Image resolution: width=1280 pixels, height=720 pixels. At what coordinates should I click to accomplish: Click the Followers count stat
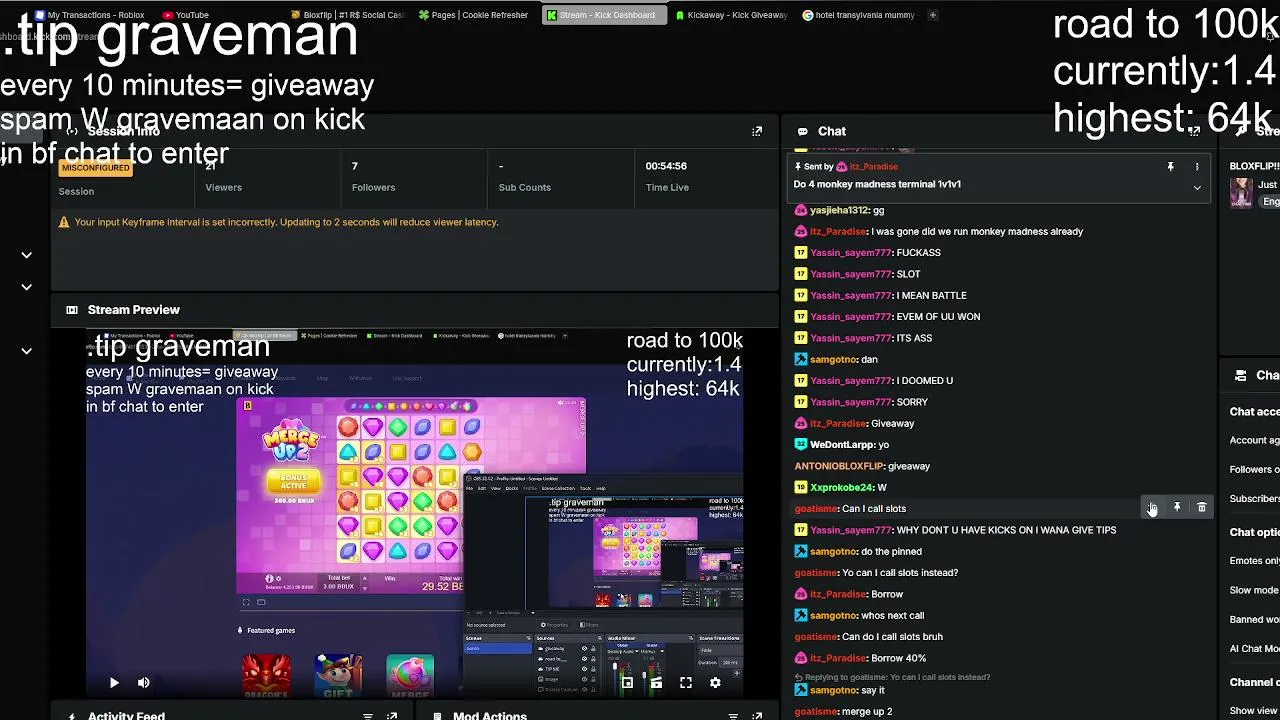354,166
